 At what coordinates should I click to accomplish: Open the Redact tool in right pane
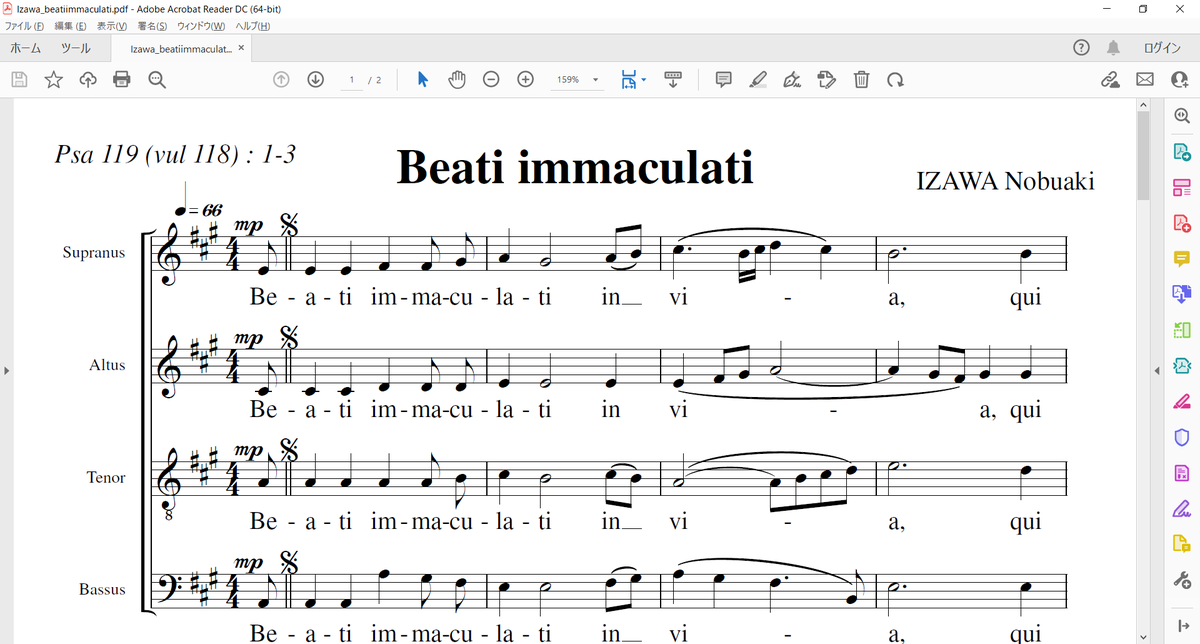tap(1181, 401)
